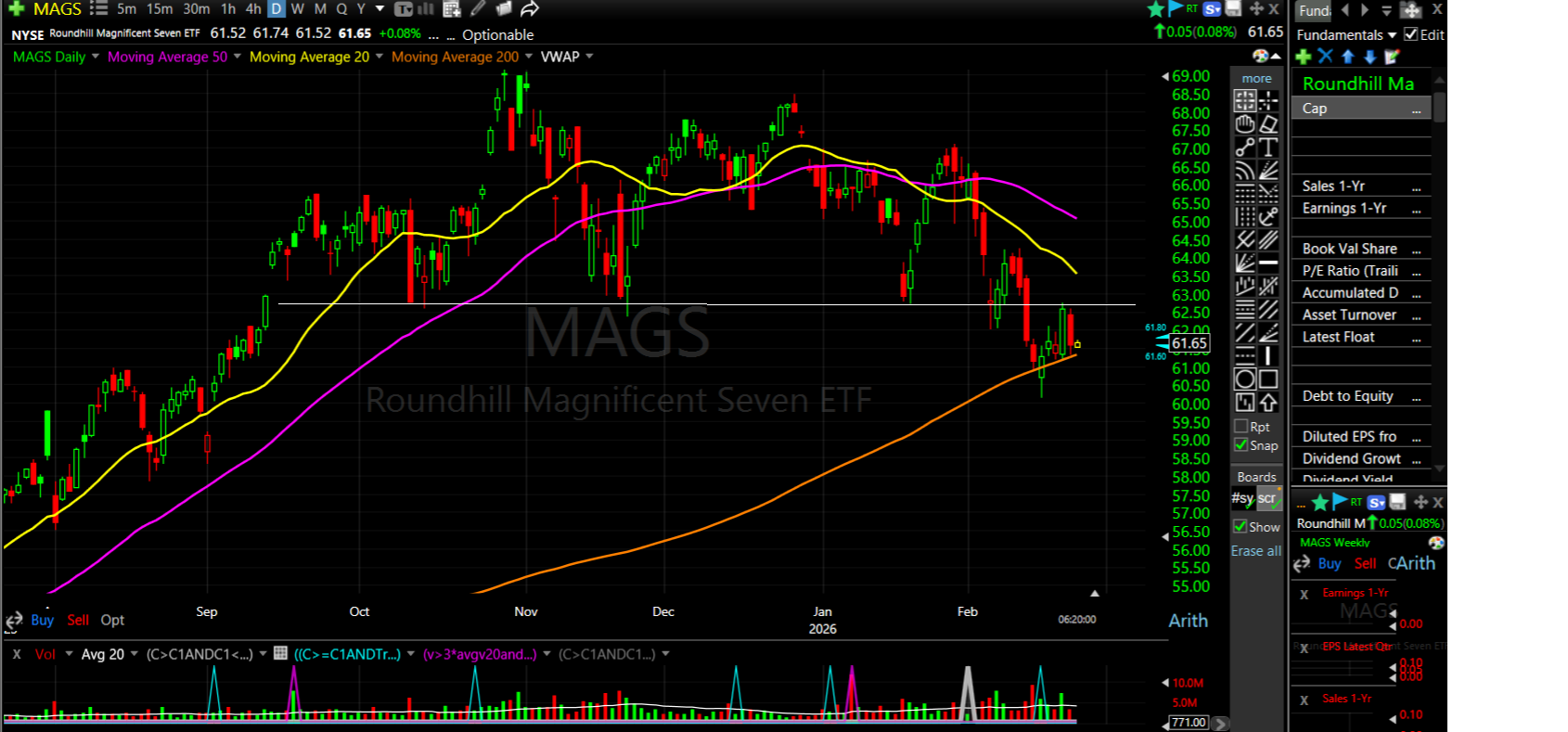Move item up with blue up arrow

[1347, 57]
